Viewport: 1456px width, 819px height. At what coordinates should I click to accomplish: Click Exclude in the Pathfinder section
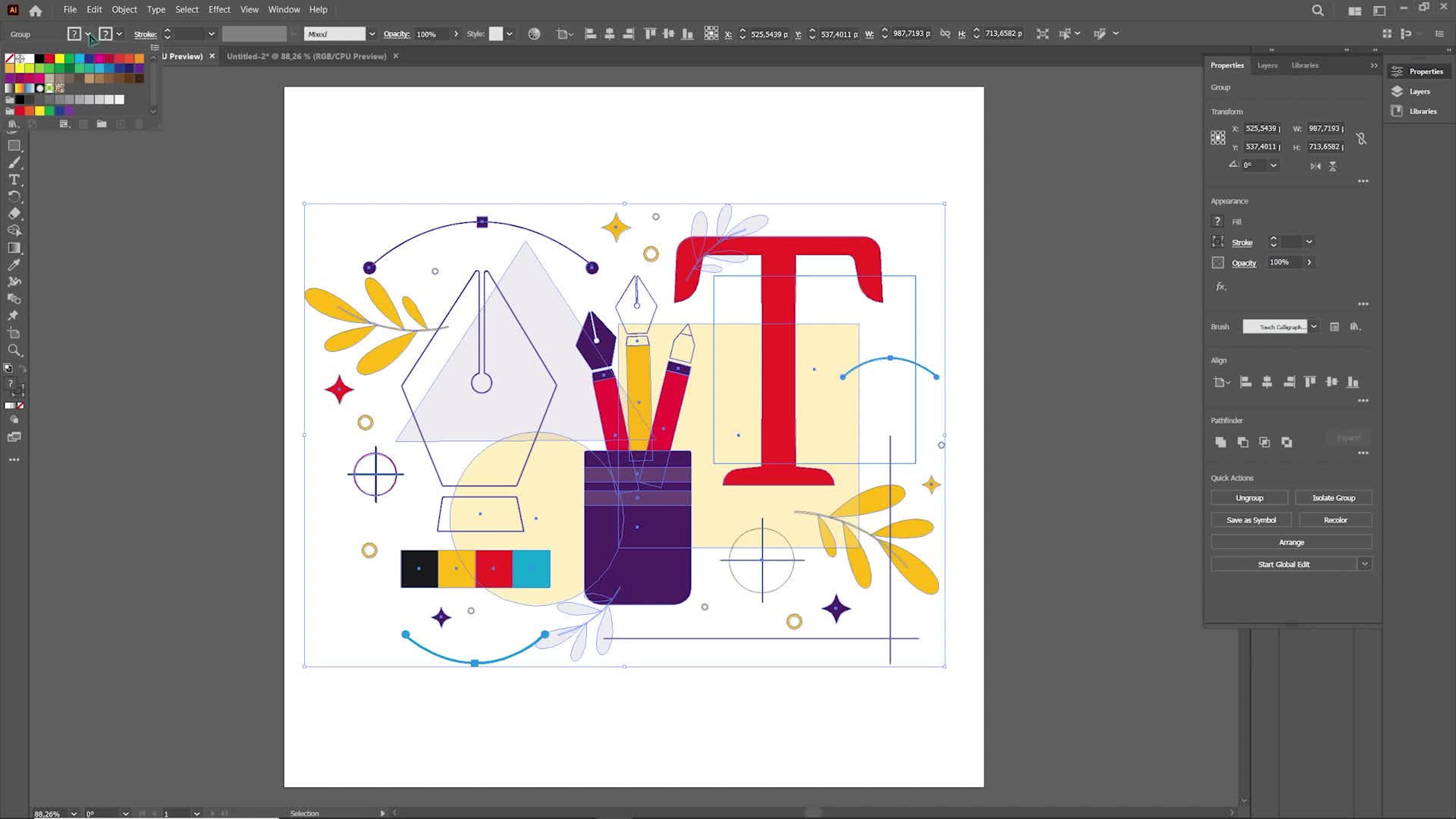1287,442
